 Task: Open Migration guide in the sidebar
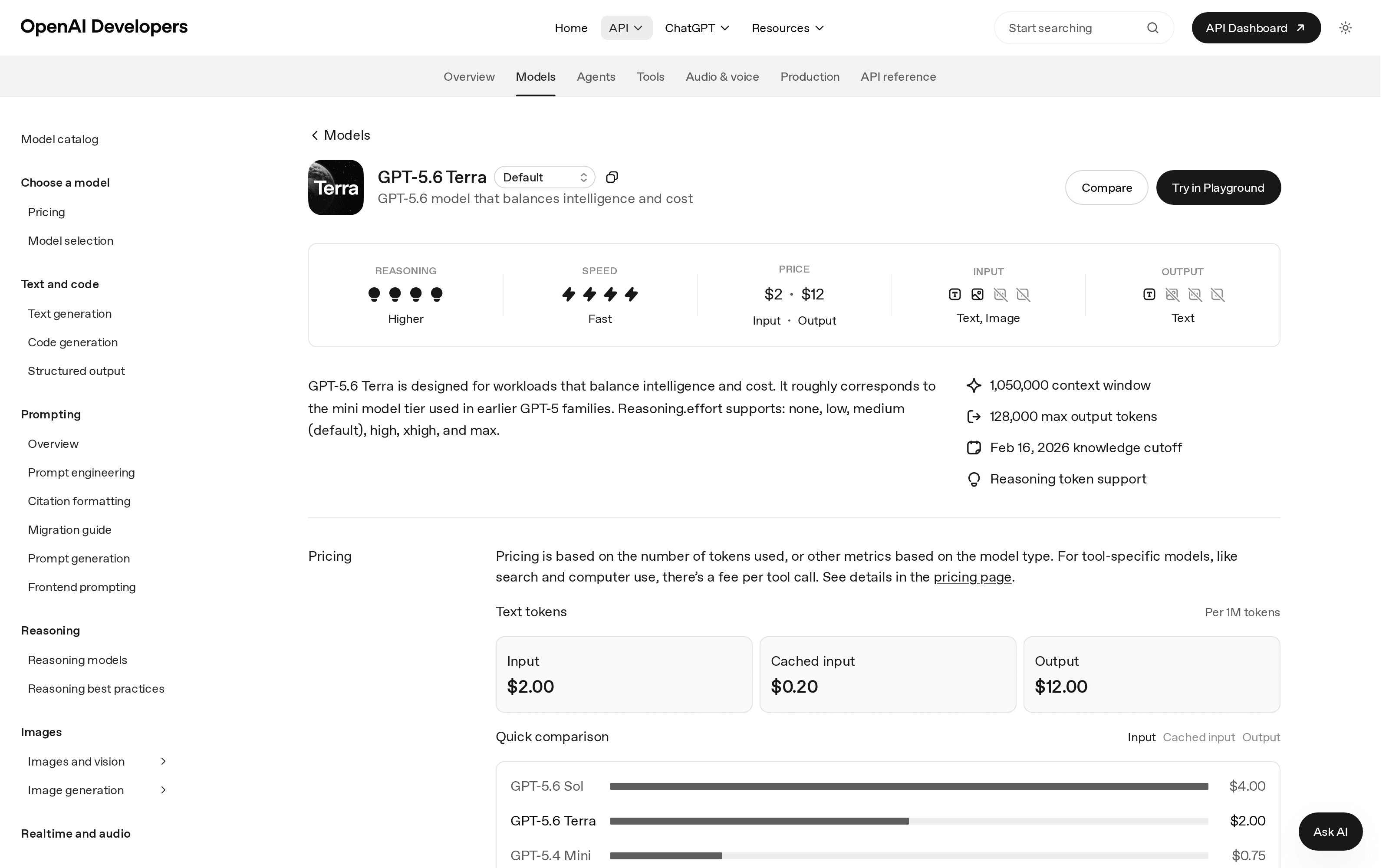click(69, 530)
